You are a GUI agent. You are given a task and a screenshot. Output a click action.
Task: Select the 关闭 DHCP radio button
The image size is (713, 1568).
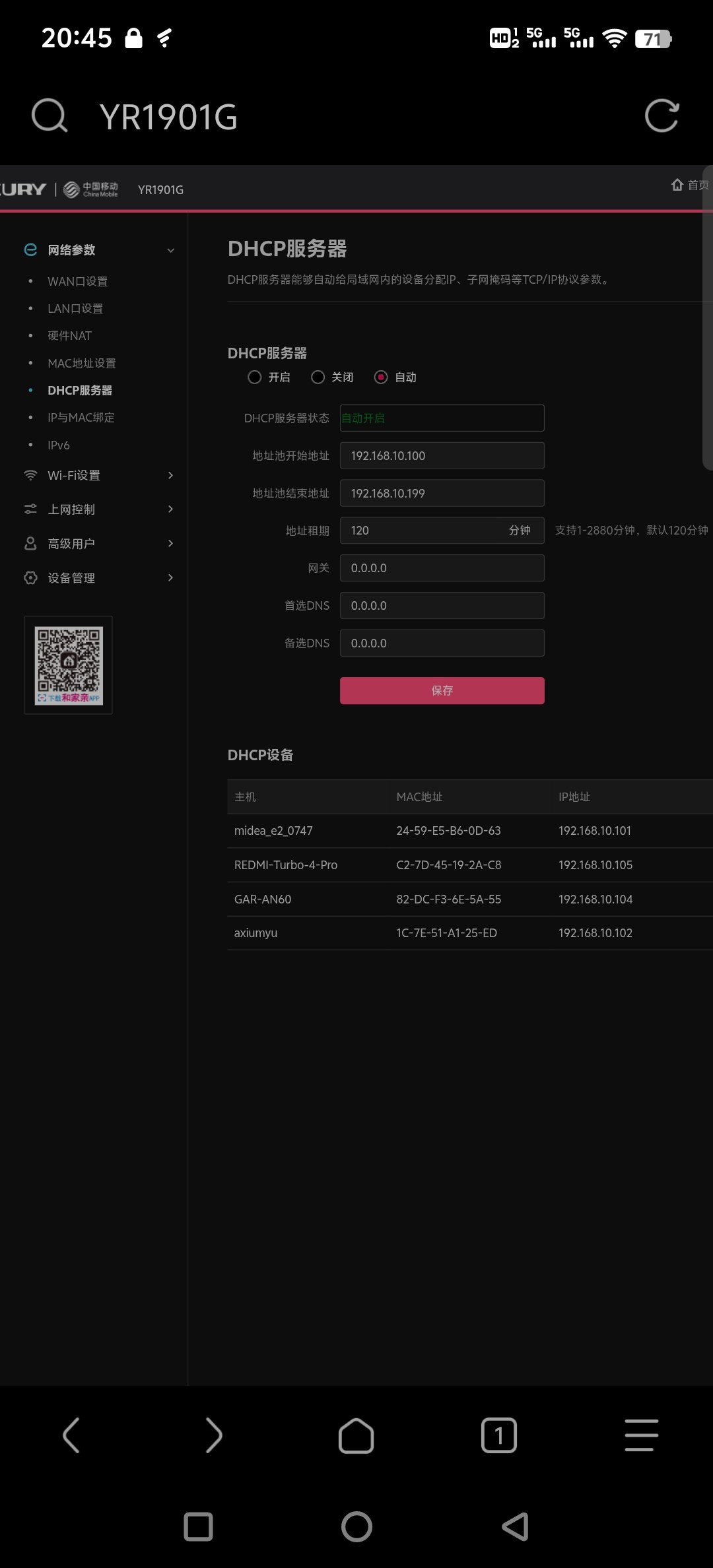point(318,377)
